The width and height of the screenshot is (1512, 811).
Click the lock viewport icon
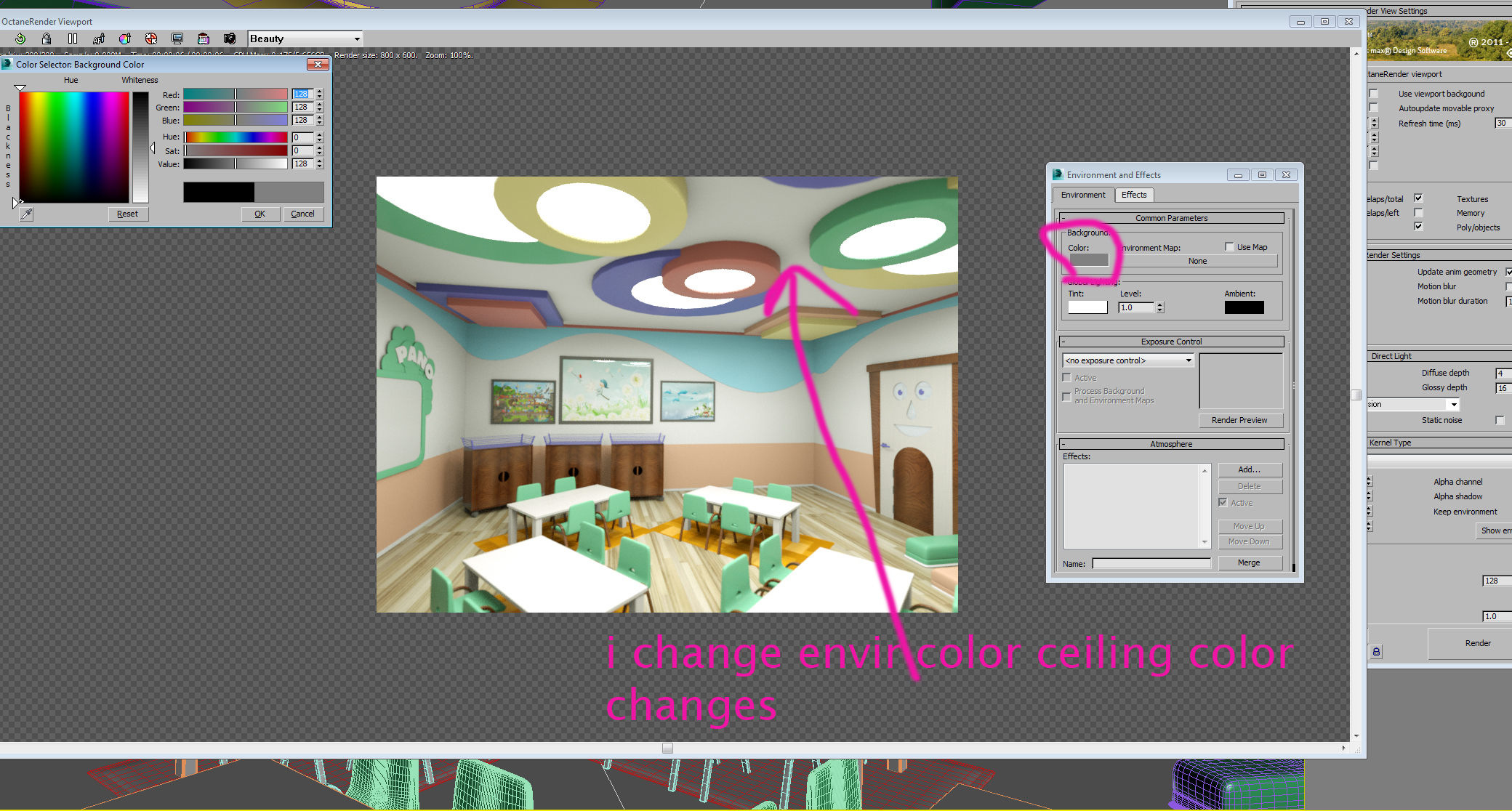(x=47, y=39)
